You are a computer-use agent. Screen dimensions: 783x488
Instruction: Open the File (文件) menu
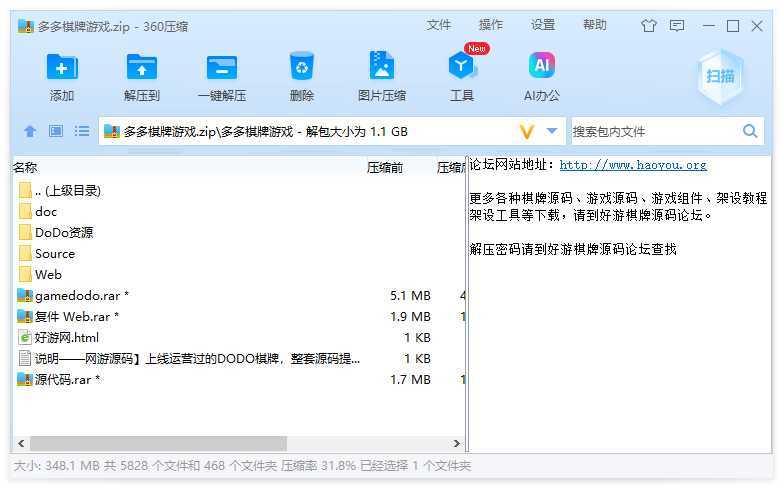(x=439, y=25)
